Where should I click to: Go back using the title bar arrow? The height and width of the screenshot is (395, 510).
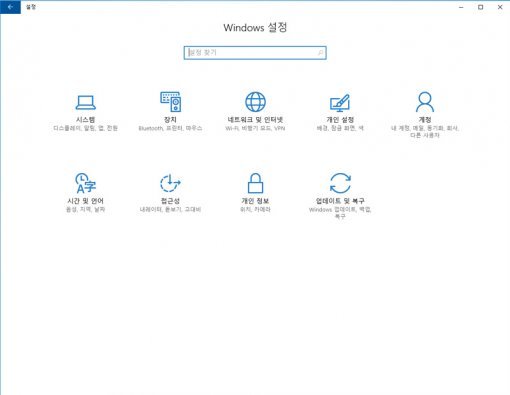10,7
